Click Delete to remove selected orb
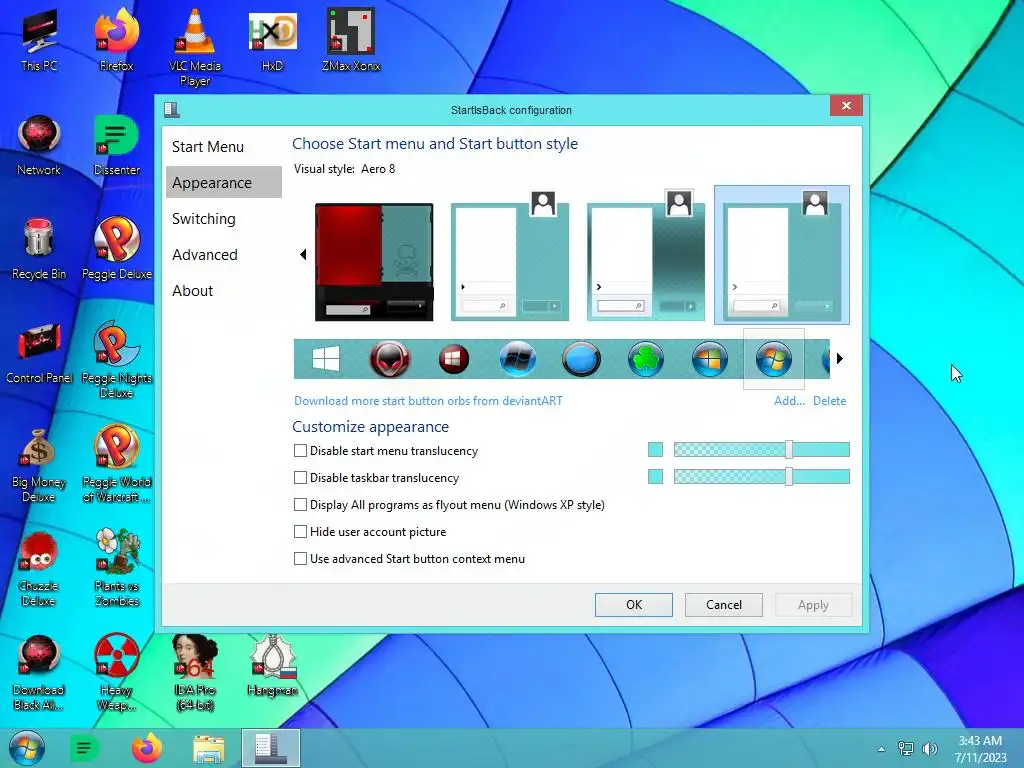The height and width of the screenshot is (768, 1024). (829, 401)
